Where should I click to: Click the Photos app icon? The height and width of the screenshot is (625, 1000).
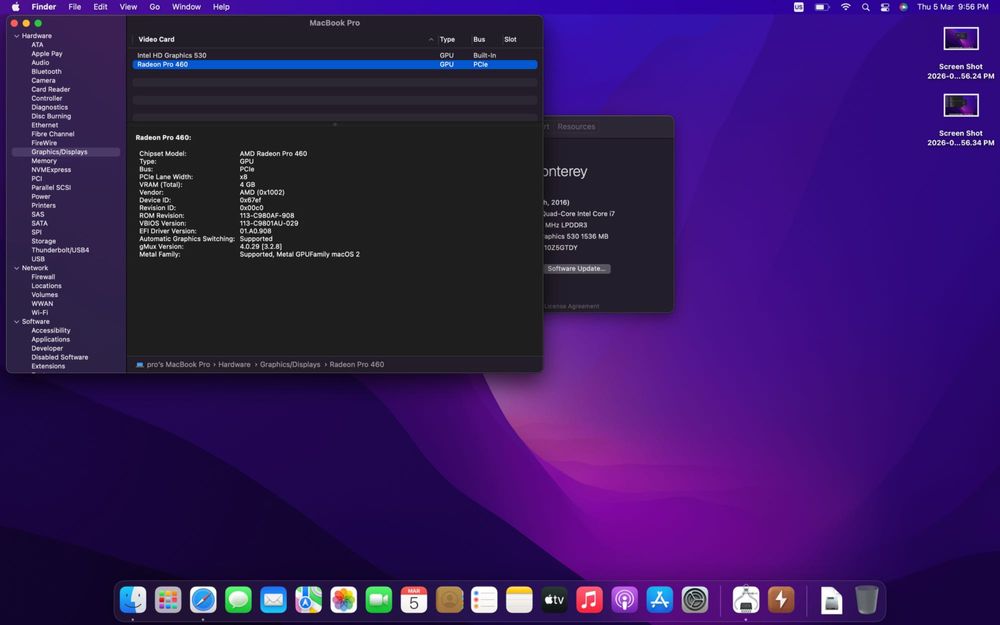point(343,600)
